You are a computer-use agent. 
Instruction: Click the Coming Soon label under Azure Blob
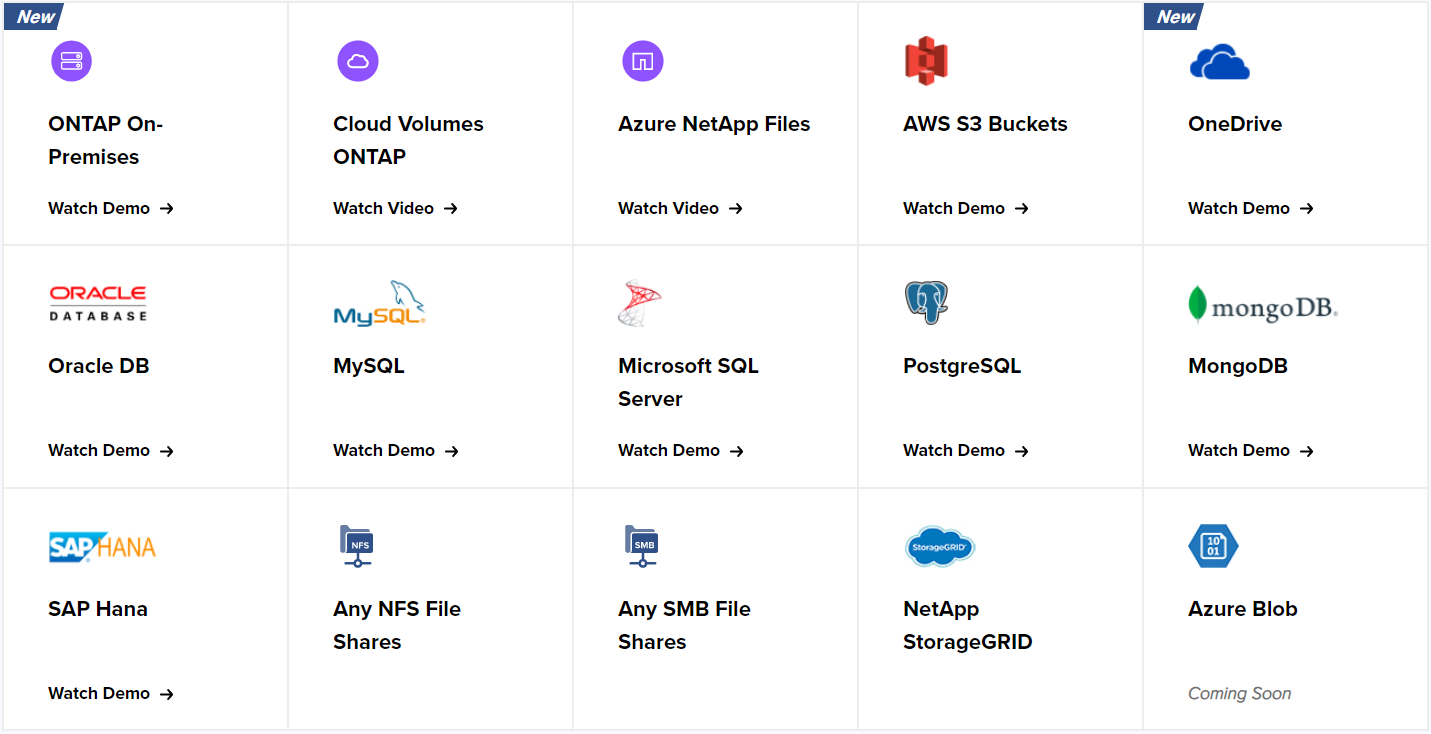click(x=1239, y=693)
